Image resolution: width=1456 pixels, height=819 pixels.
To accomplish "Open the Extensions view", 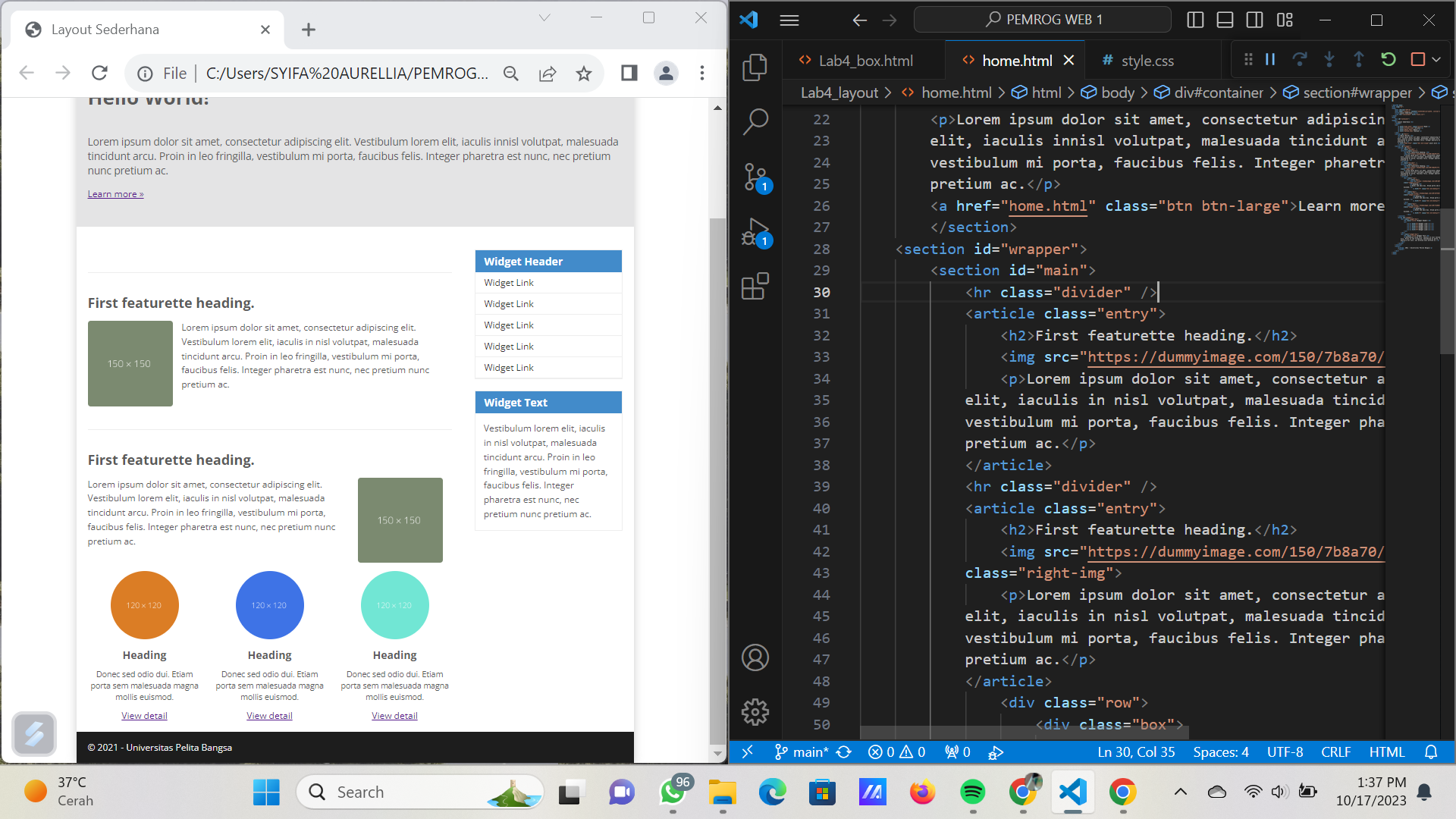I will [755, 287].
